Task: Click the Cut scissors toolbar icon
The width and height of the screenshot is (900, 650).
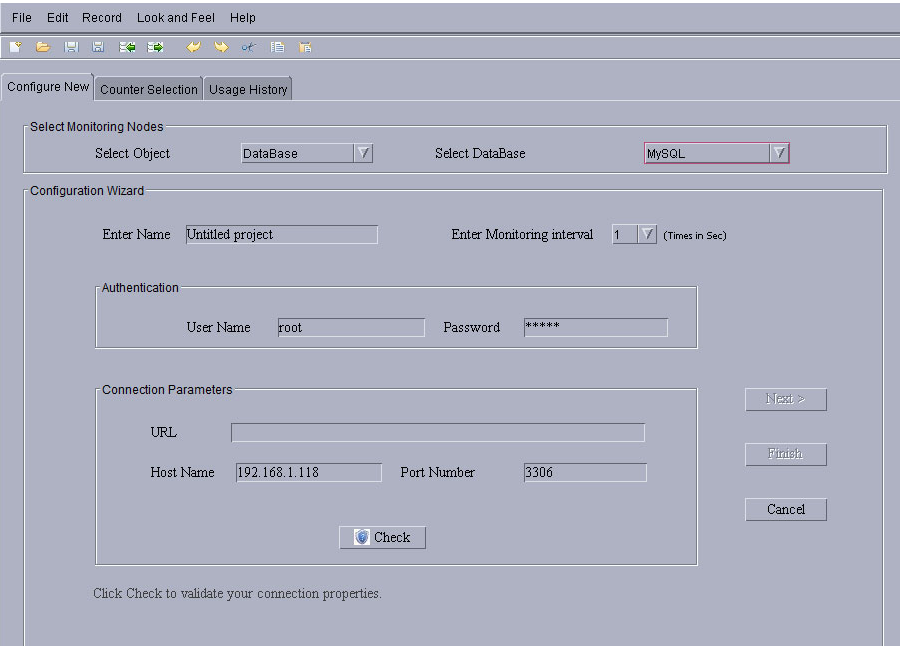Action: tap(249, 47)
